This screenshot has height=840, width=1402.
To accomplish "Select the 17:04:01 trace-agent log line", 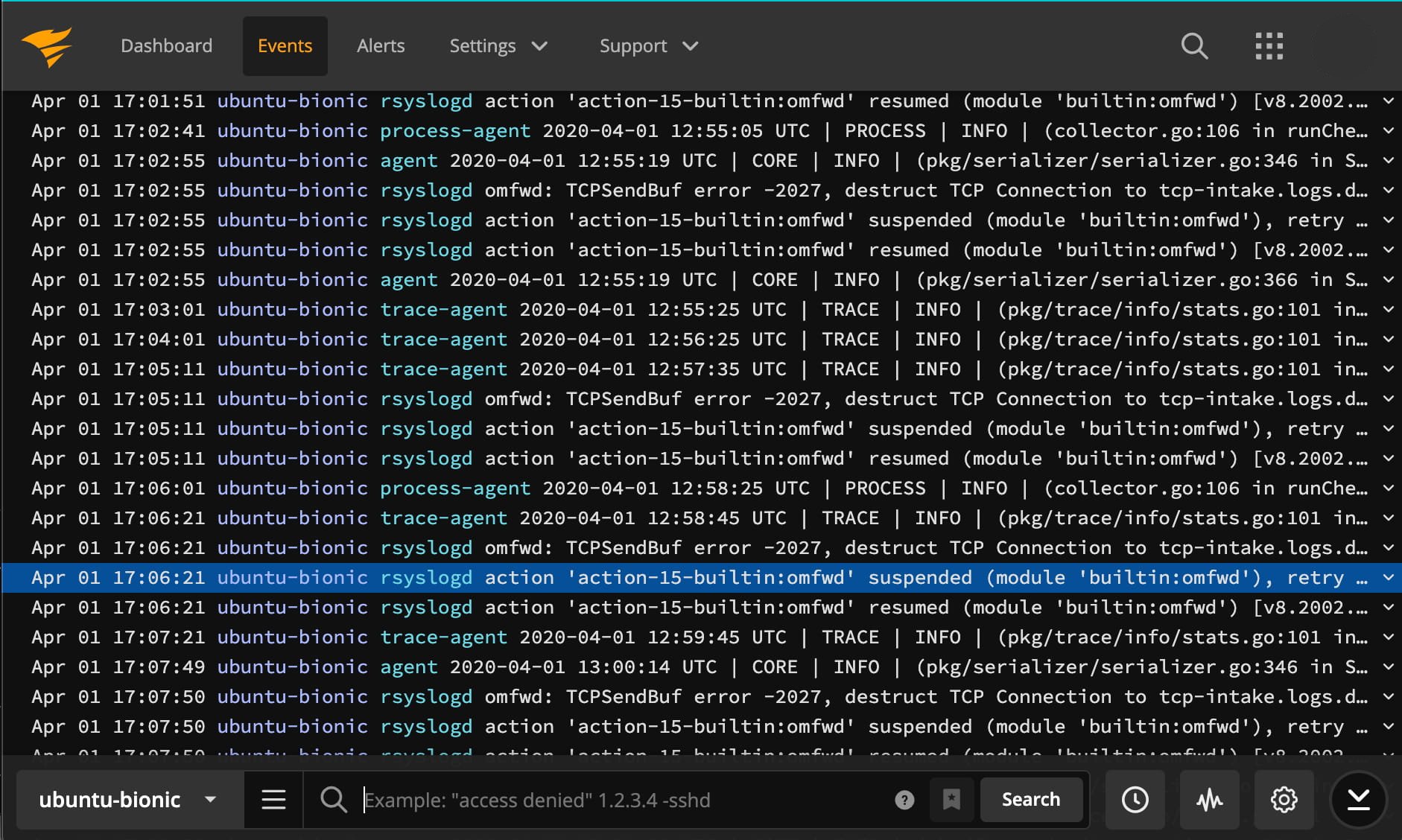I will pyautogui.click(x=701, y=339).
